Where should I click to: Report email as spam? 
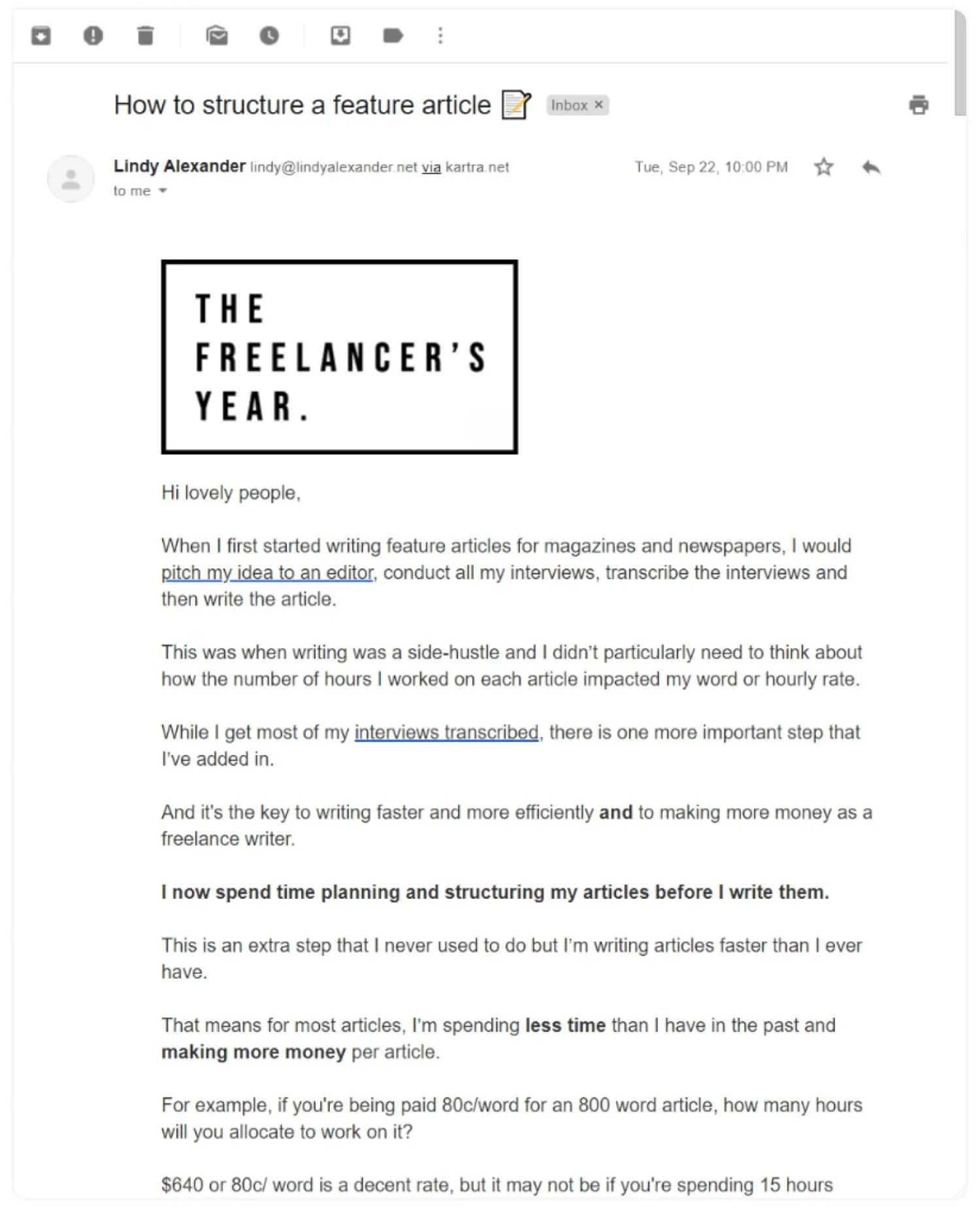click(93, 35)
